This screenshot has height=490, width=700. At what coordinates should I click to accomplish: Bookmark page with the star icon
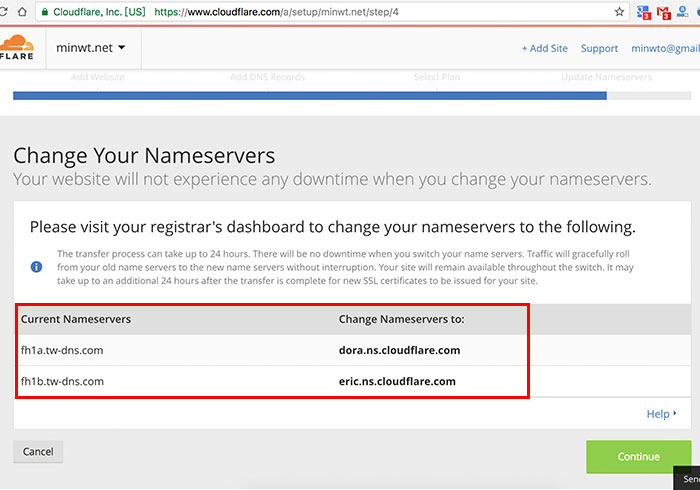pos(619,12)
